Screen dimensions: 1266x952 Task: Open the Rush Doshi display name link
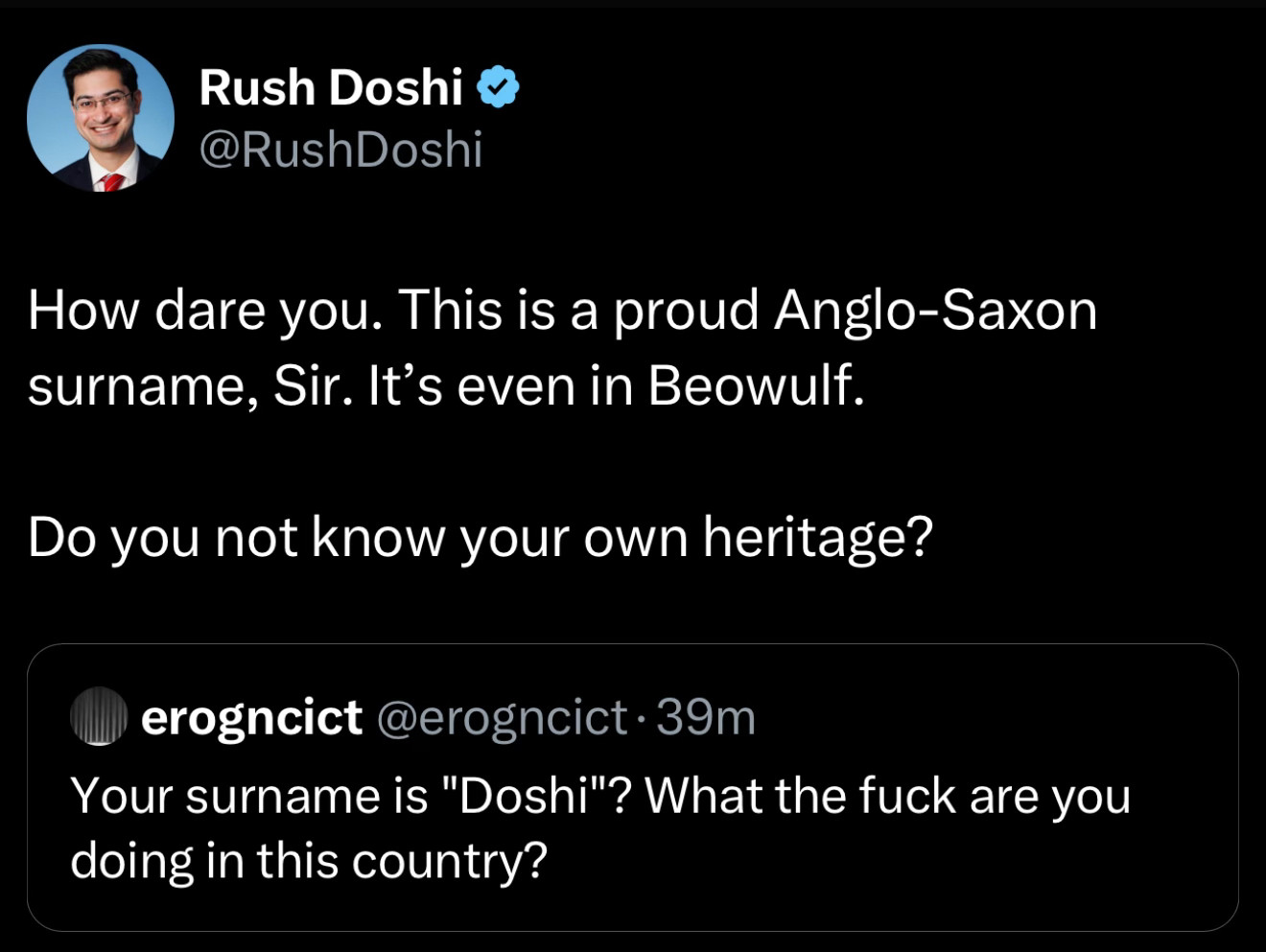click(331, 87)
